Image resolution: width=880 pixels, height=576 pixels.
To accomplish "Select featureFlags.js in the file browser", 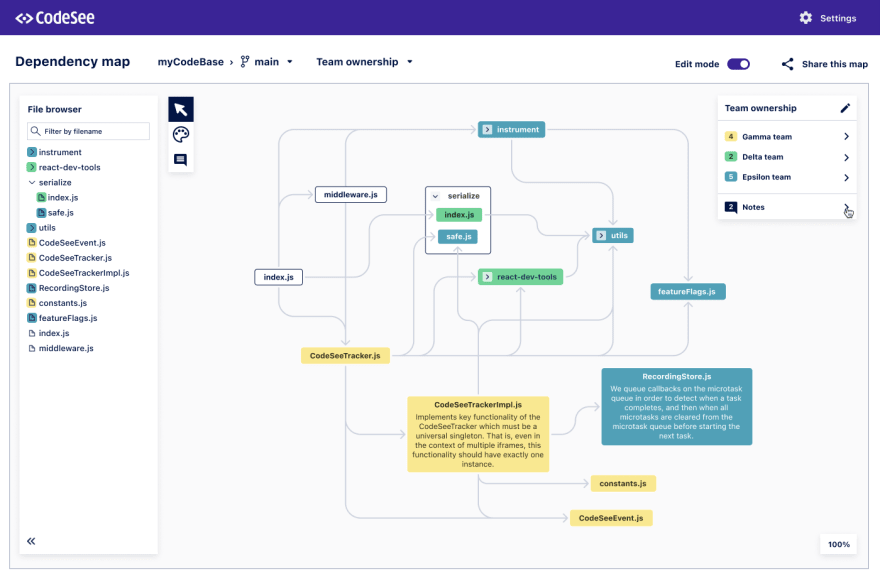I will [x=68, y=318].
